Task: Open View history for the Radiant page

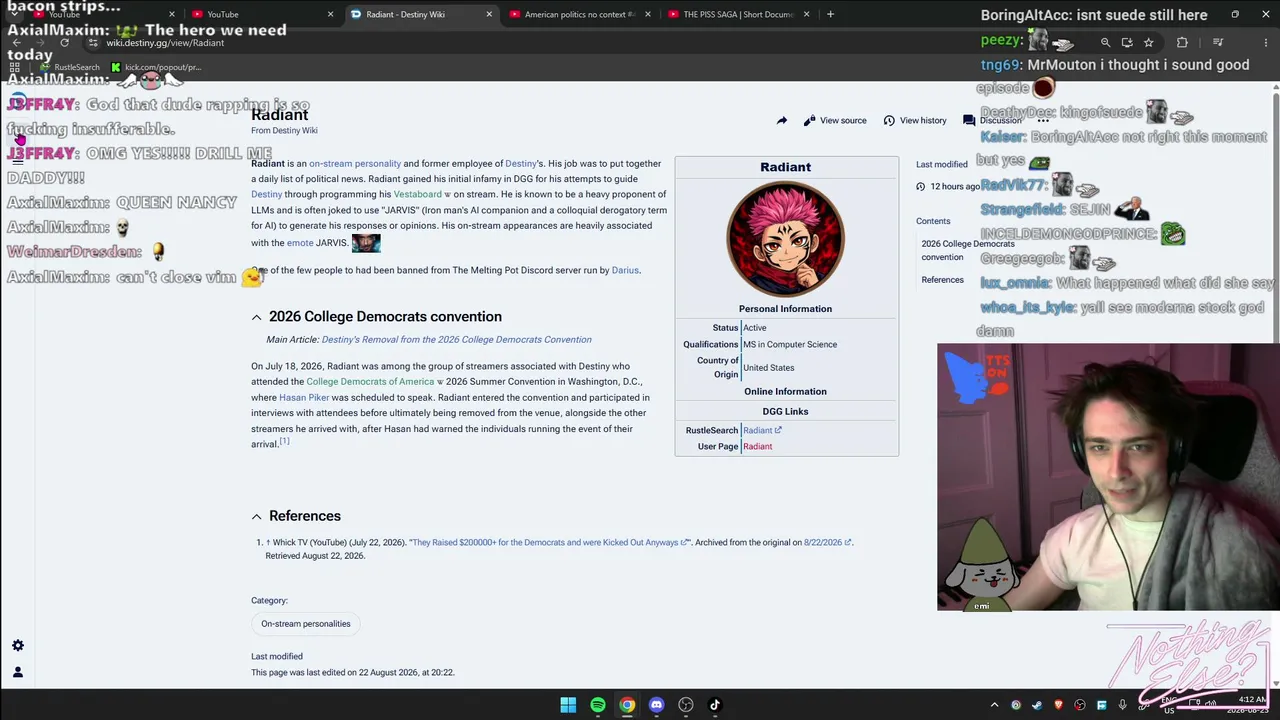Action: tap(915, 121)
